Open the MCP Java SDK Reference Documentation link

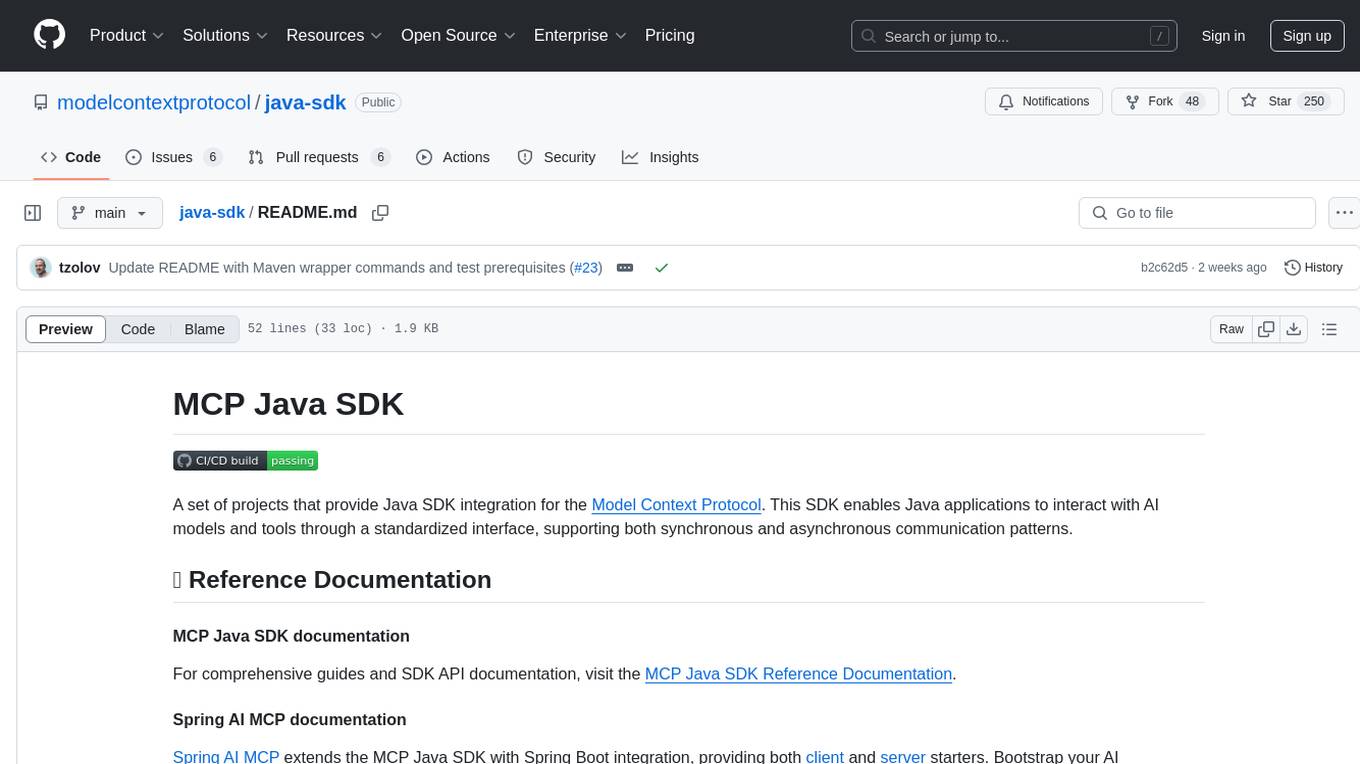click(x=798, y=674)
